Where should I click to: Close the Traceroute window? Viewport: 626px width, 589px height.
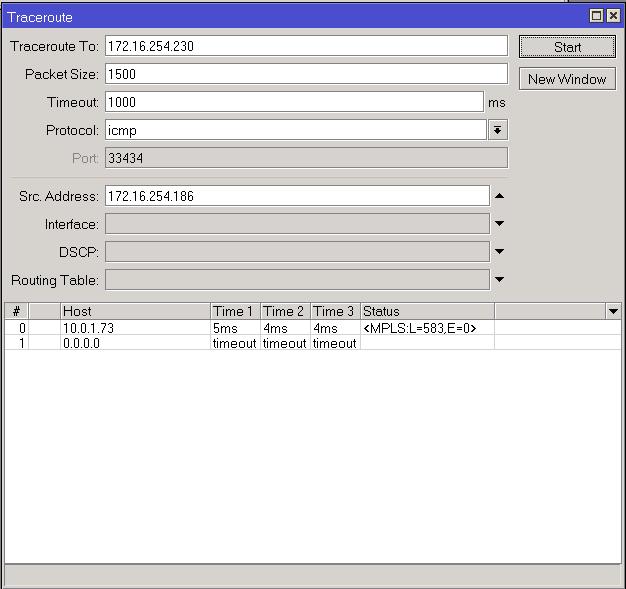click(x=613, y=16)
